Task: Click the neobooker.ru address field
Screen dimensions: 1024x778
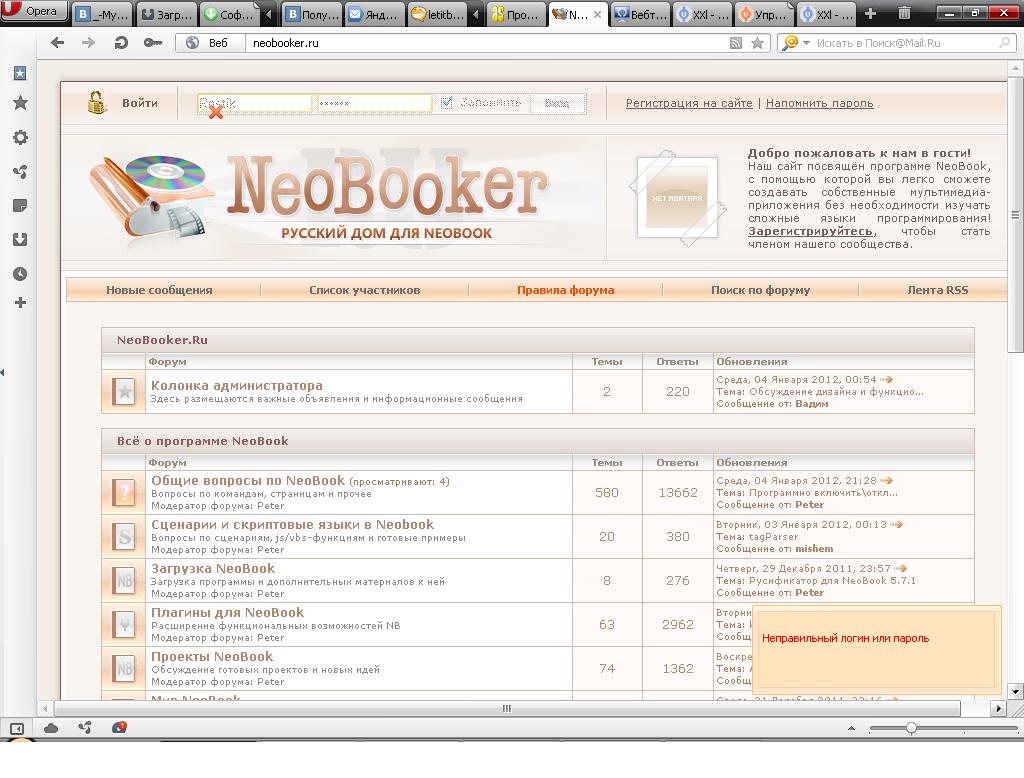Action: pos(487,43)
